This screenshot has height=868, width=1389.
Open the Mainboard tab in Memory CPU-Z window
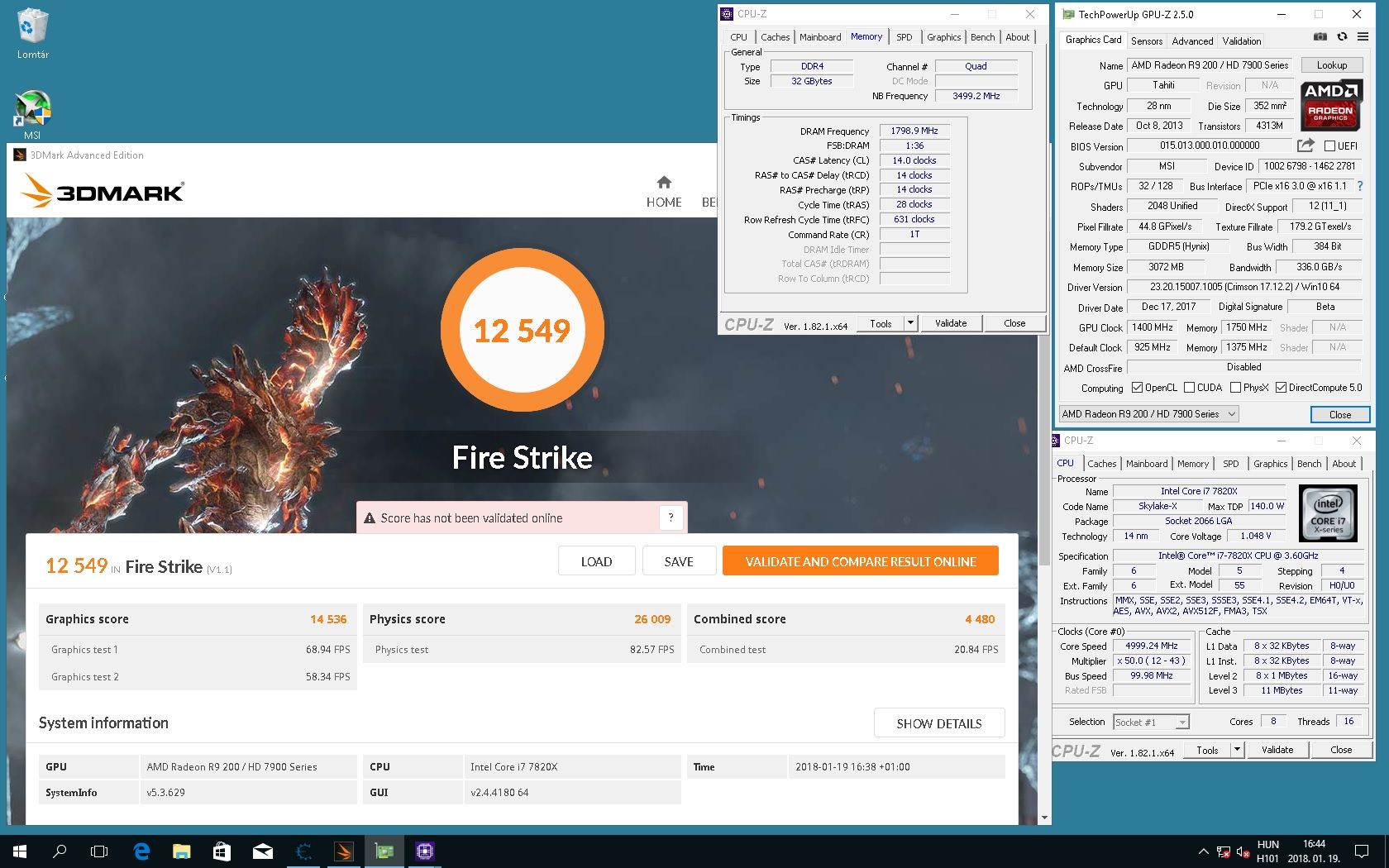click(820, 37)
